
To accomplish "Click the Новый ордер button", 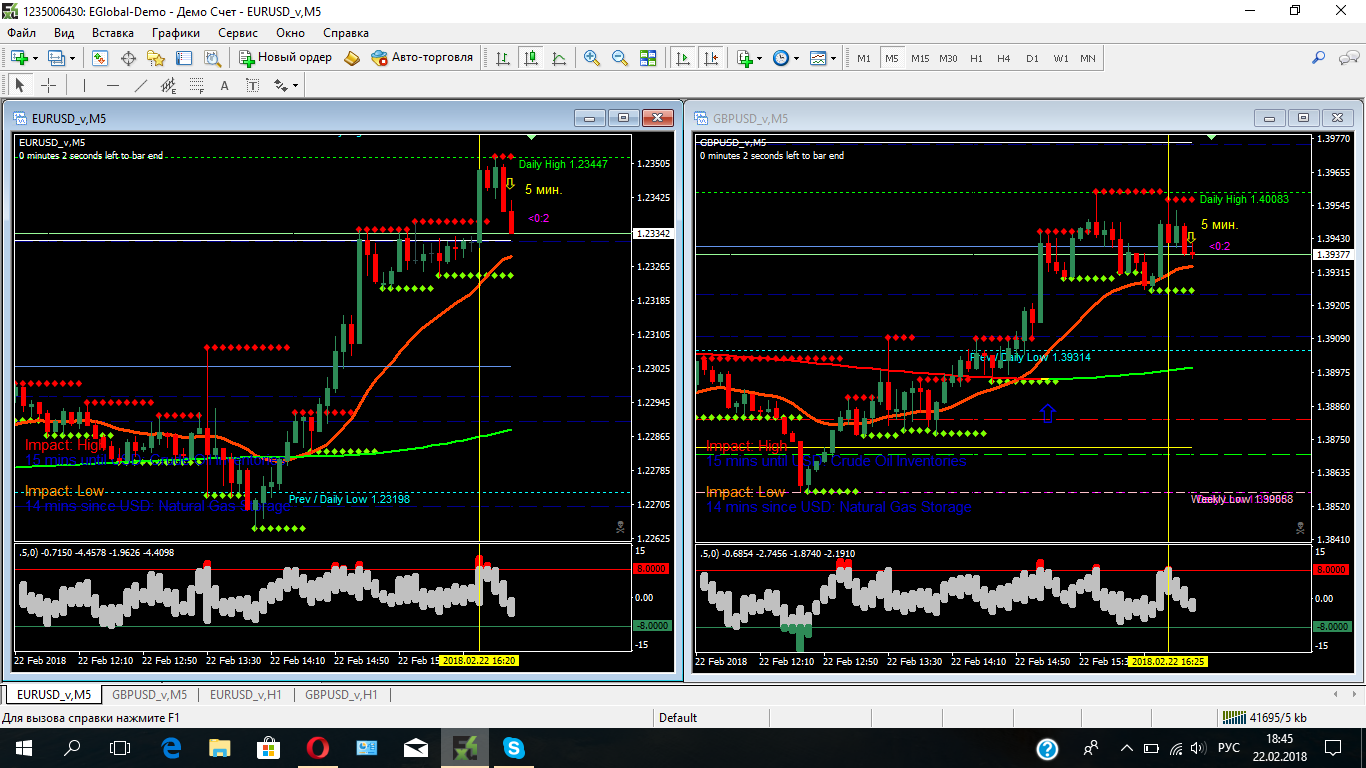I will [x=285, y=58].
